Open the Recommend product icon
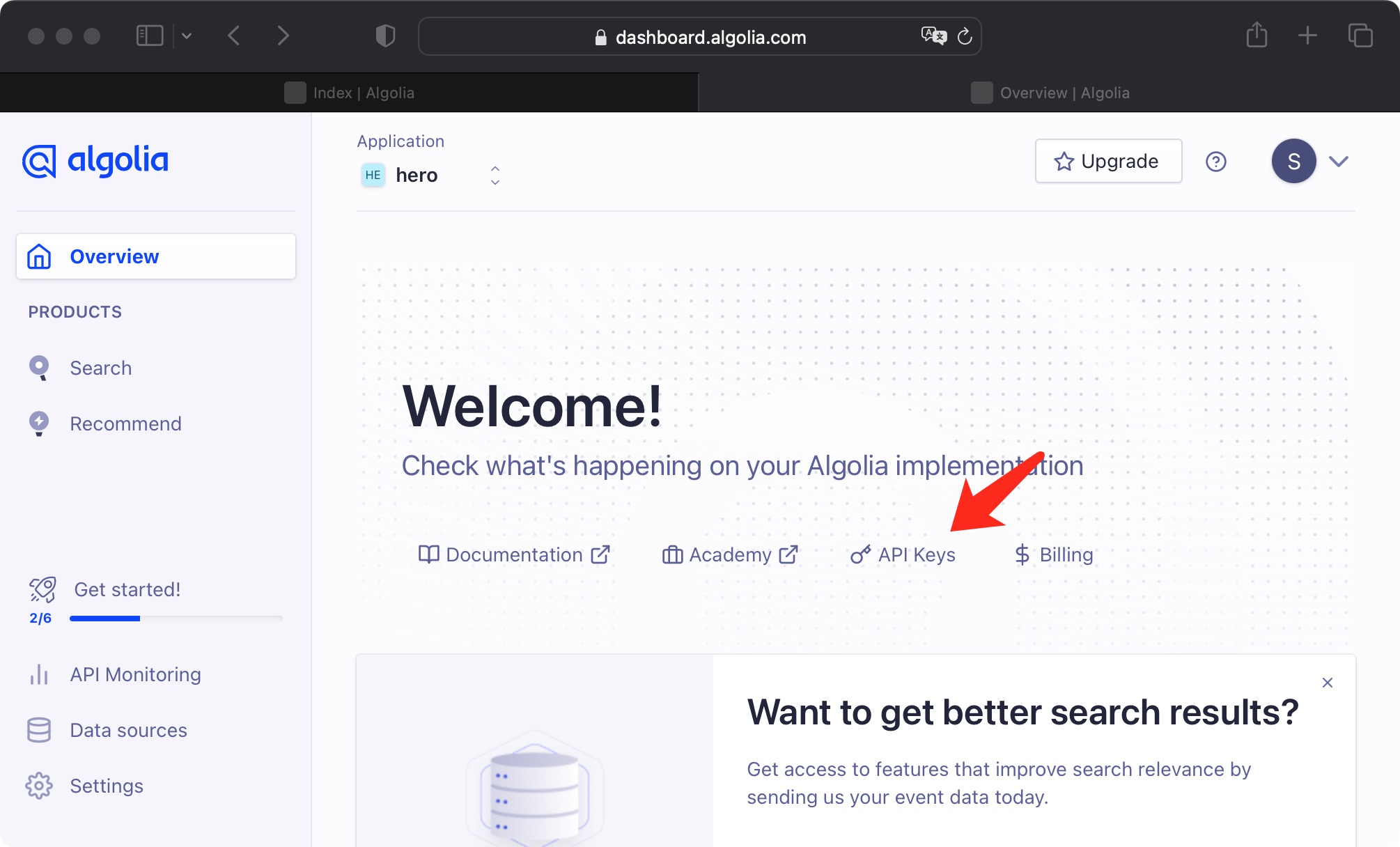This screenshot has width=1400, height=847. [39, 423]
